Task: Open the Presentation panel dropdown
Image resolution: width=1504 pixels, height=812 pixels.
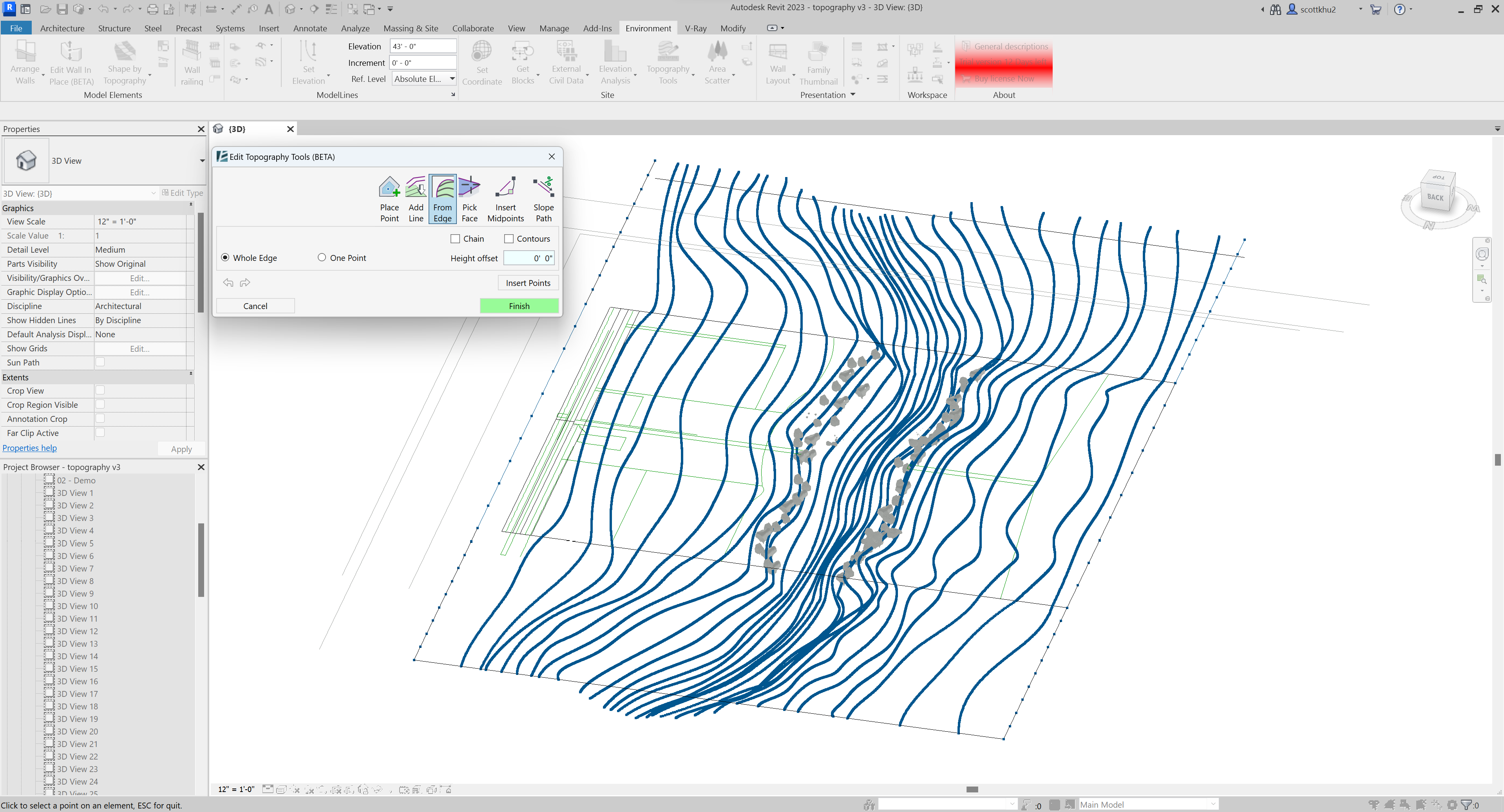Action: (x=852, y=94)
